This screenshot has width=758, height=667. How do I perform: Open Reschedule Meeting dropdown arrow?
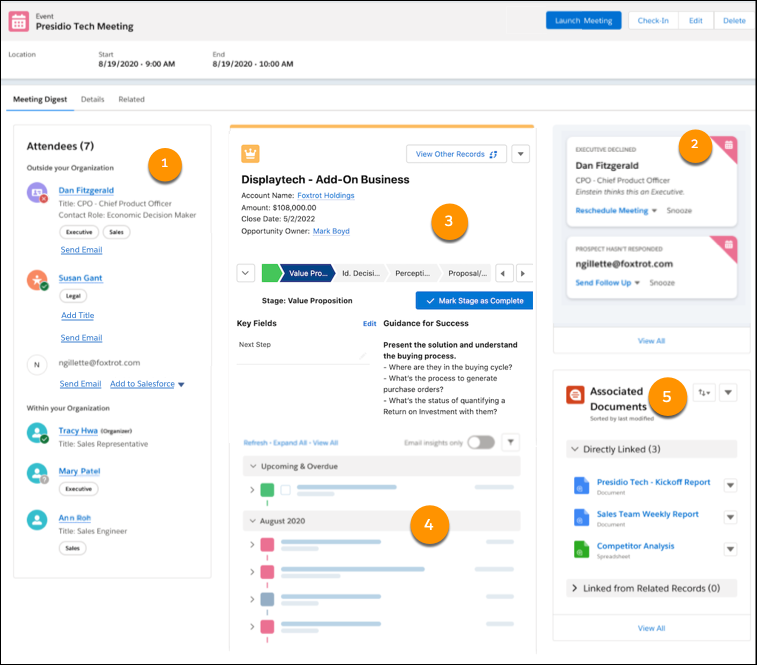(654, 211)
